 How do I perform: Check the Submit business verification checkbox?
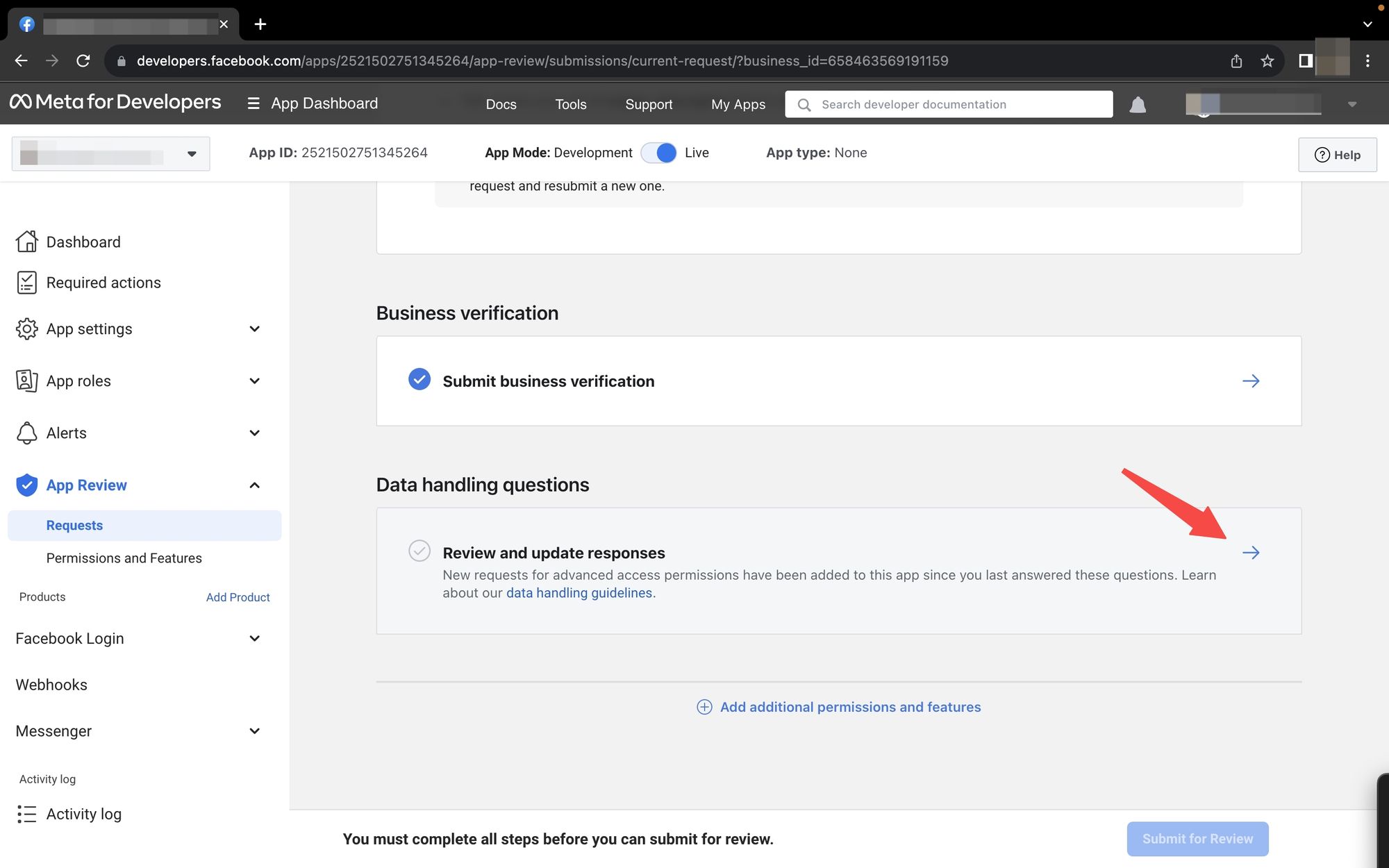419,380
